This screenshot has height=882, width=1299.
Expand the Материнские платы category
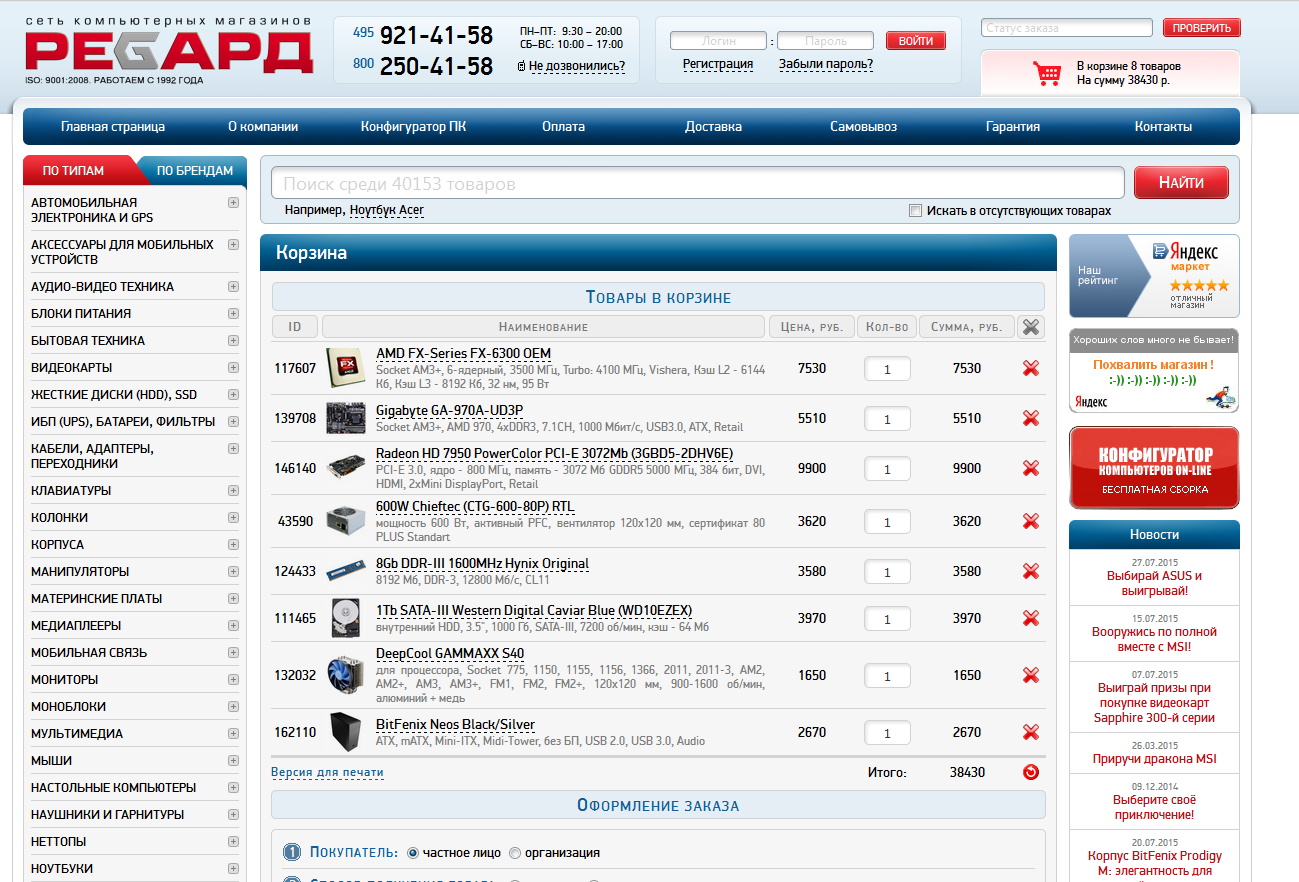point(233,598)
